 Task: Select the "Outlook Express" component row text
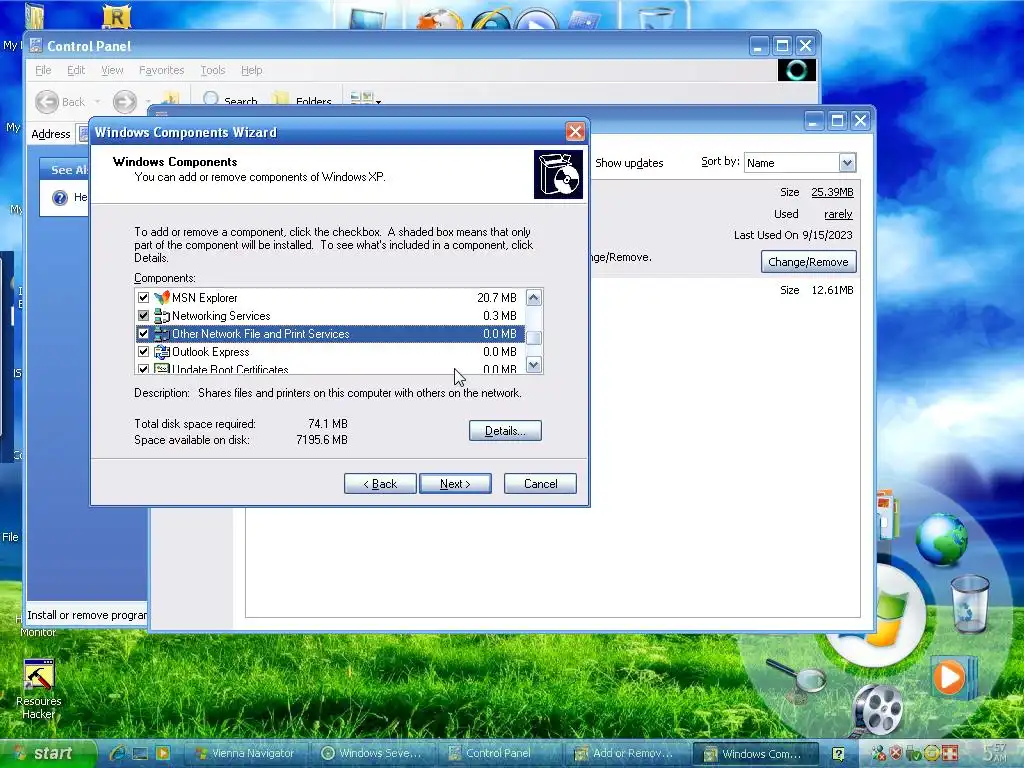pos(210,352)
